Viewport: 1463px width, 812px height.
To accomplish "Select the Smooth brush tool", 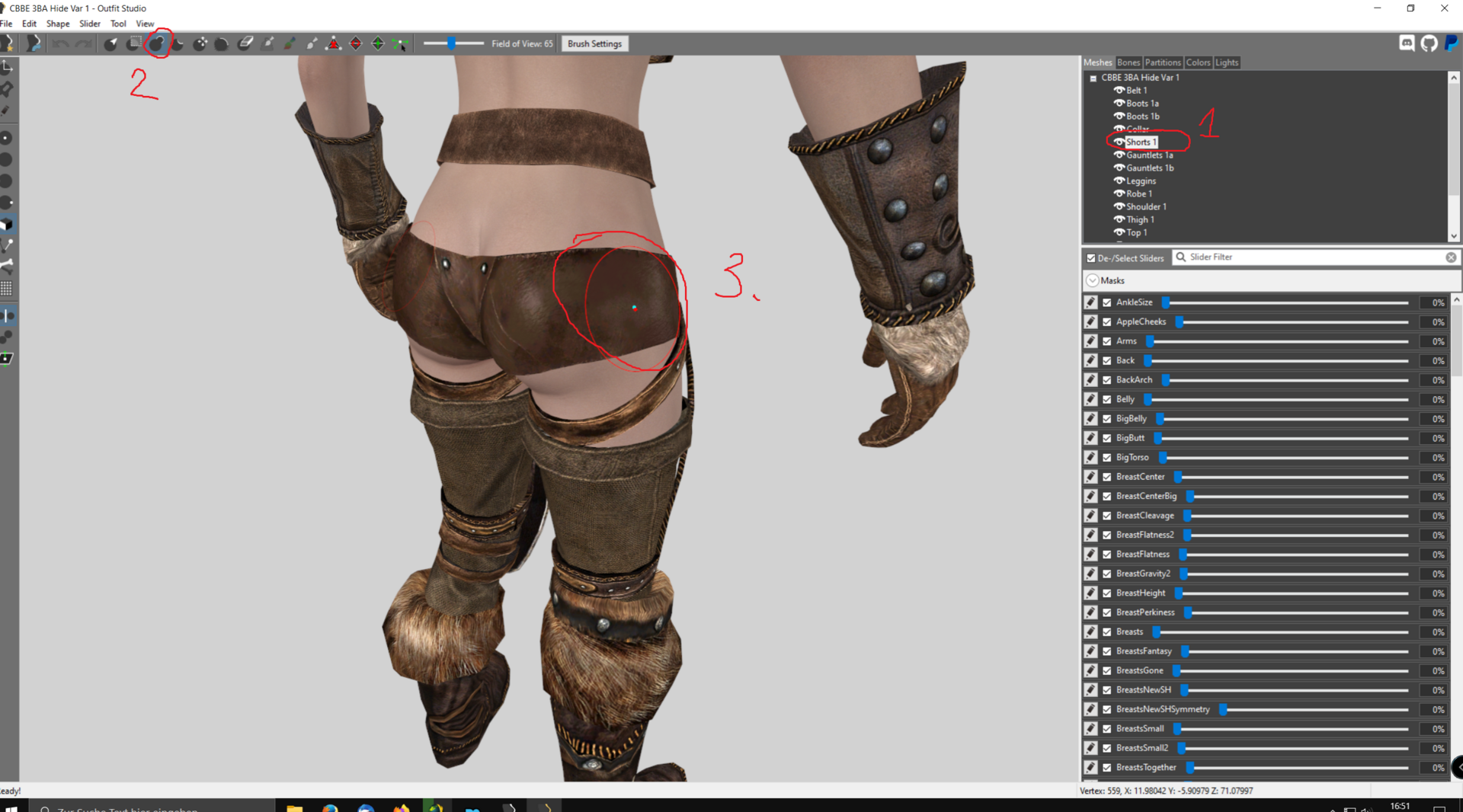I will (x=222, y=43).
